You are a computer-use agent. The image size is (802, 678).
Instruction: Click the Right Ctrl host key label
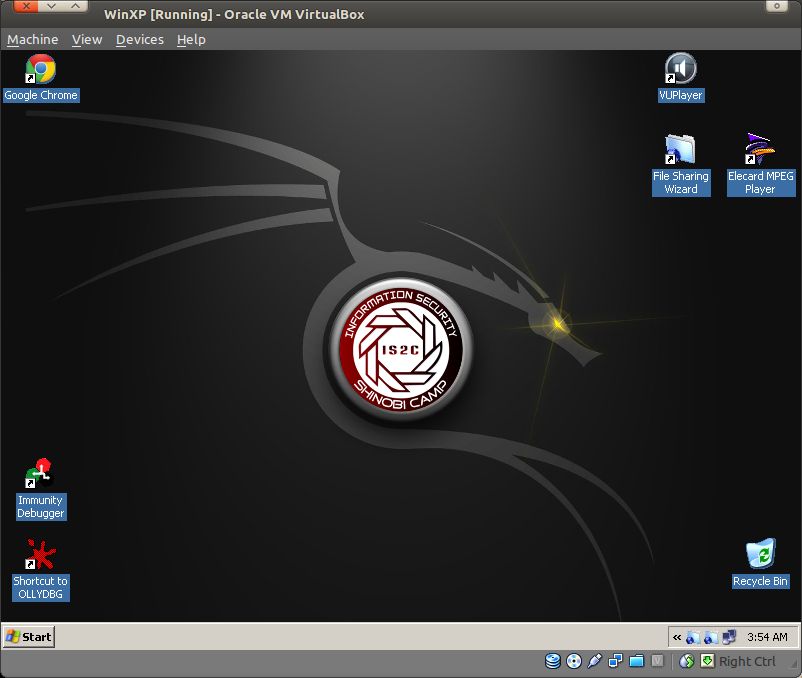[x=747, y=661]
